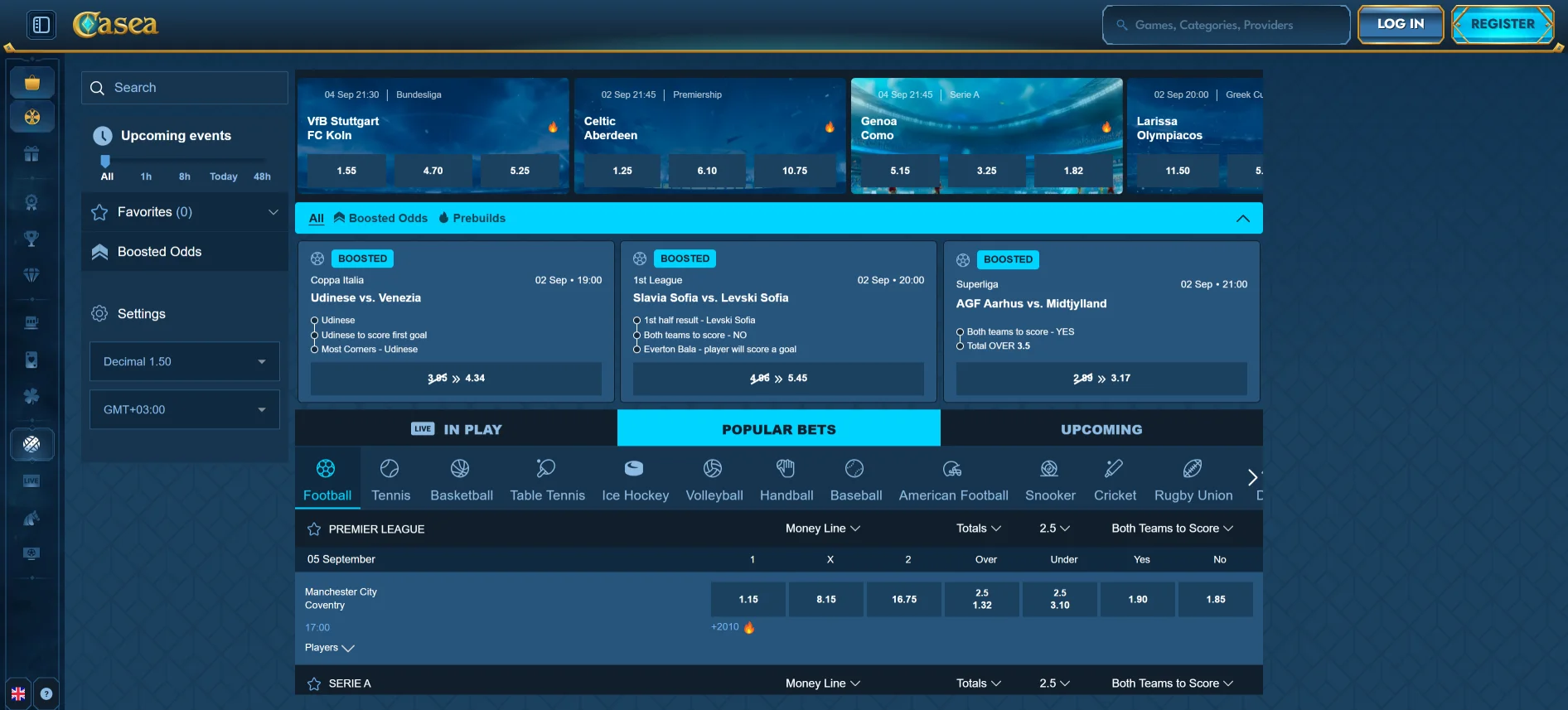Screen dimensions: 1568x710
Task: Open the sports ball icon in sidebar
Action: click(32, 444)
